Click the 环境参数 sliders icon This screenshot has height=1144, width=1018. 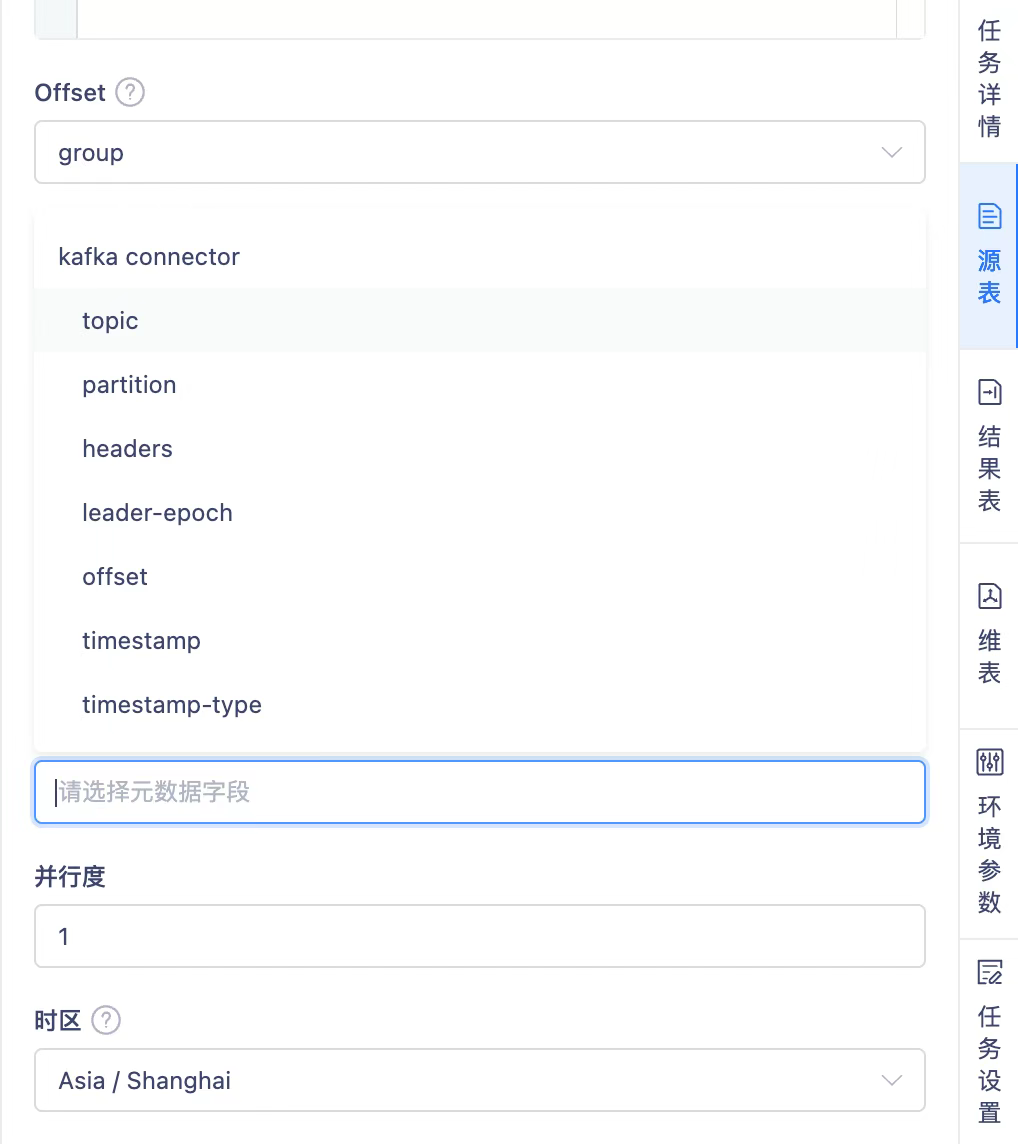tap(989, 763)
